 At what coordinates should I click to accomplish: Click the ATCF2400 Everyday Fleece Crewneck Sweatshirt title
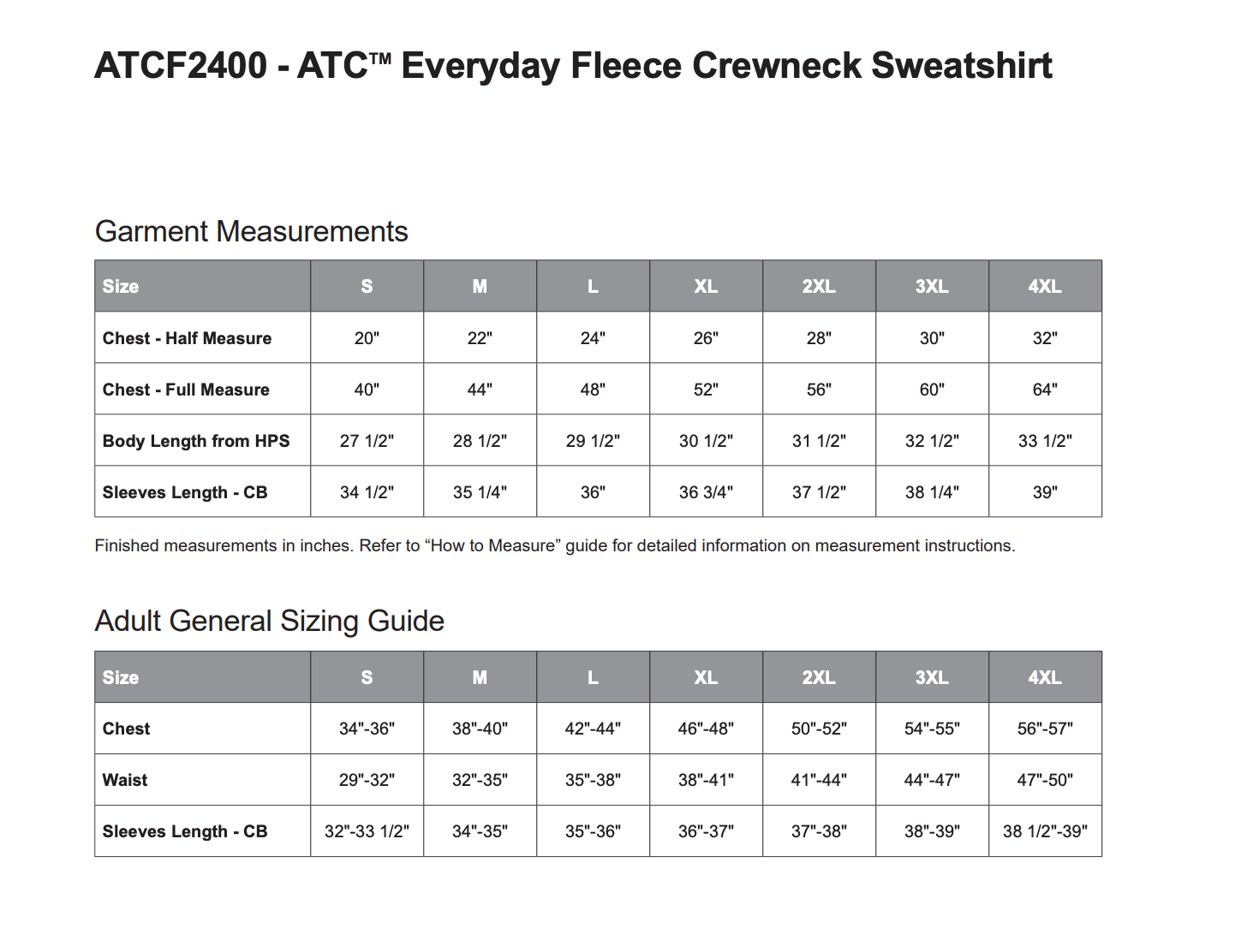(x=573, y=66)
